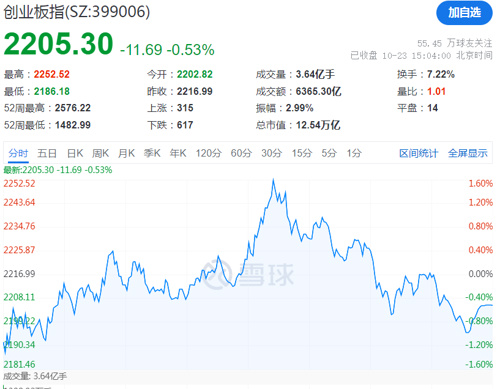Click the 量比 value 1.01
This screenshot has width=500, height=389.
point(436,91)
